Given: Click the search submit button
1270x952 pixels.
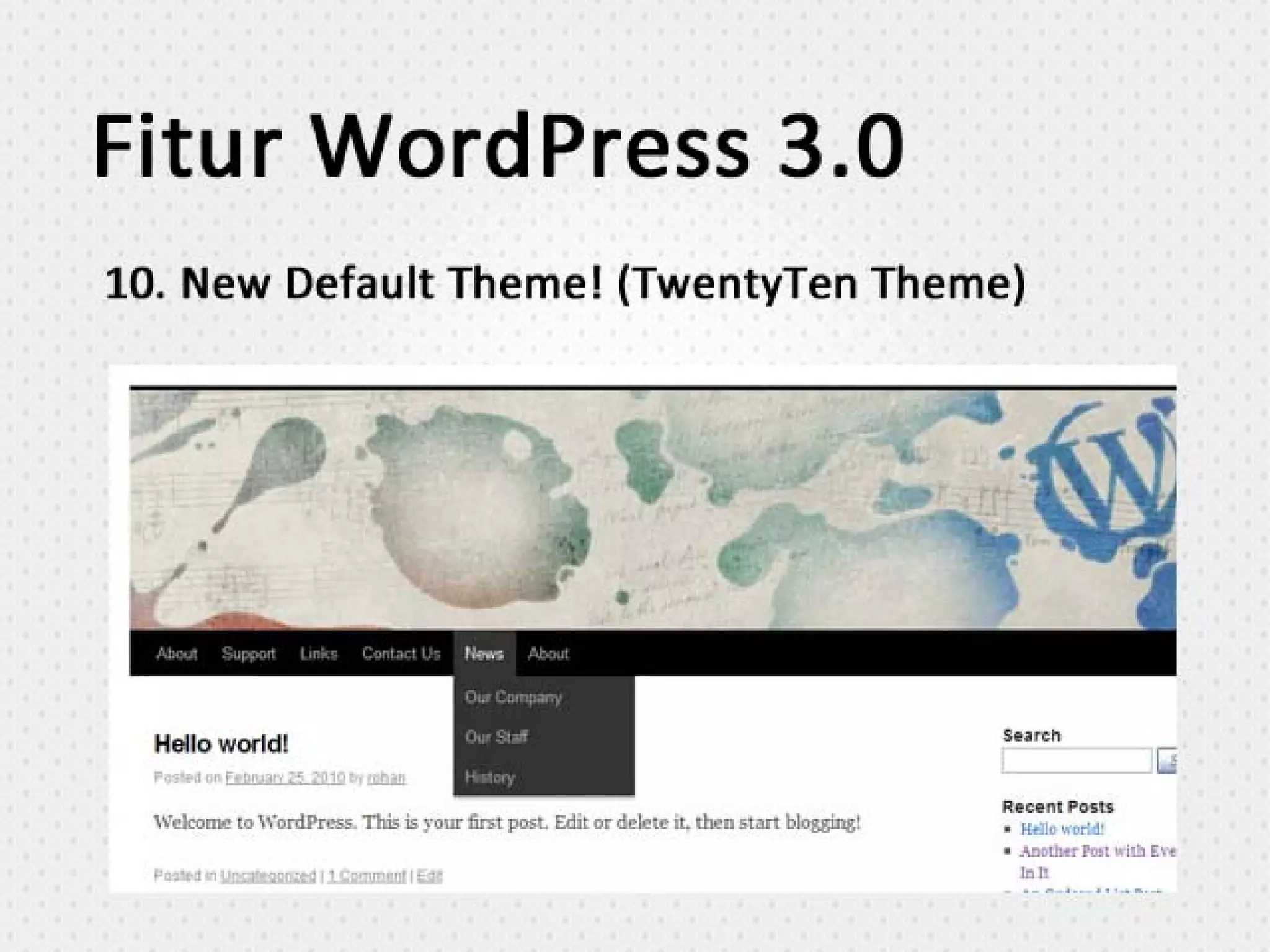Looking at the screenshot, I should tap(1167, 760).
